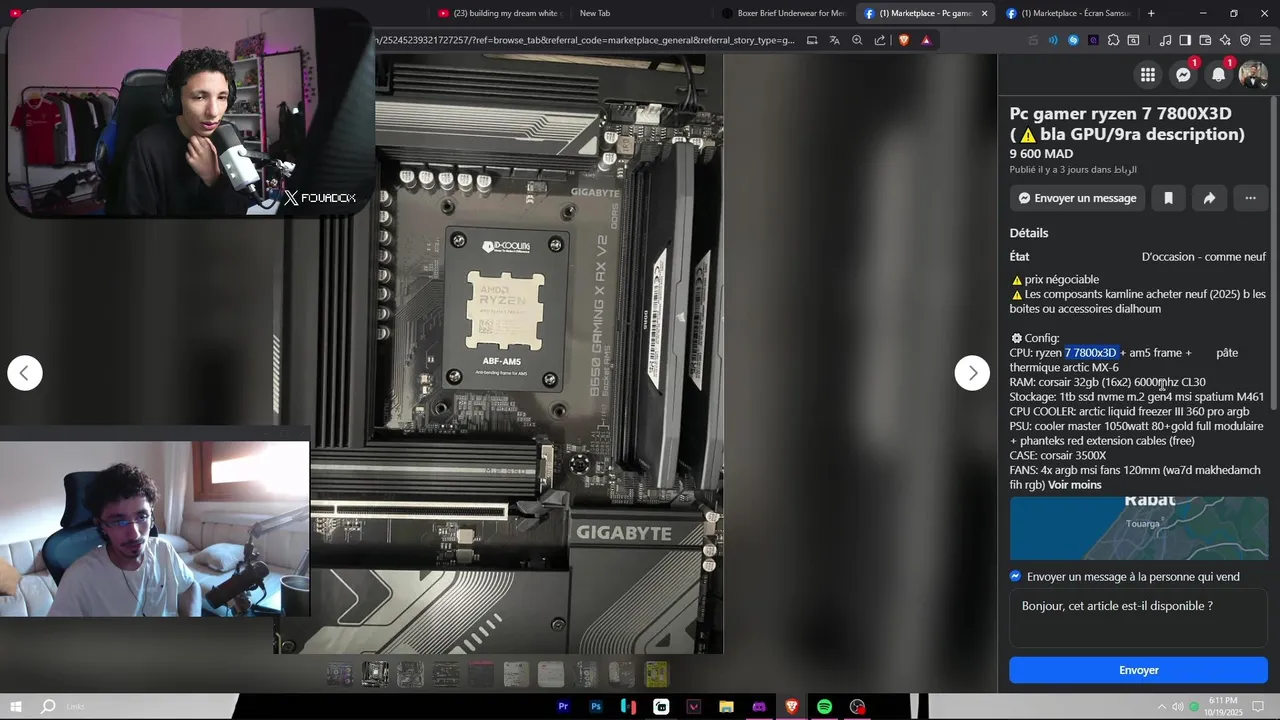Toggle the browser sidebar panel icon
The image size is (1280, 720).
1185,40
